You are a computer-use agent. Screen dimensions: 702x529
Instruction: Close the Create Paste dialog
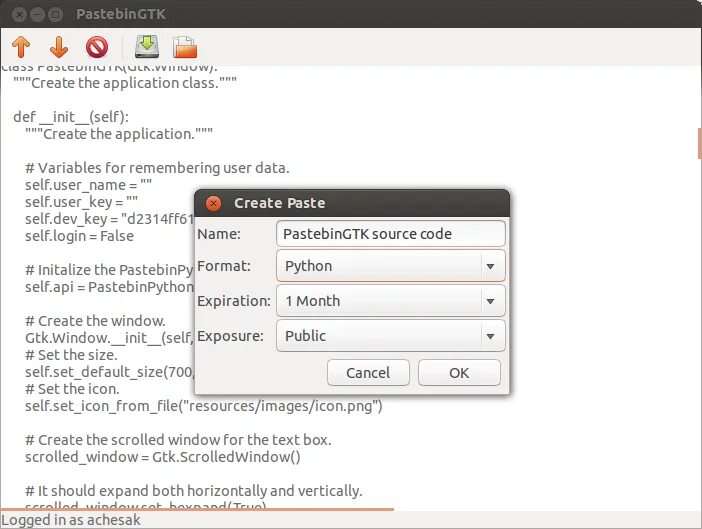click(214, 203)
